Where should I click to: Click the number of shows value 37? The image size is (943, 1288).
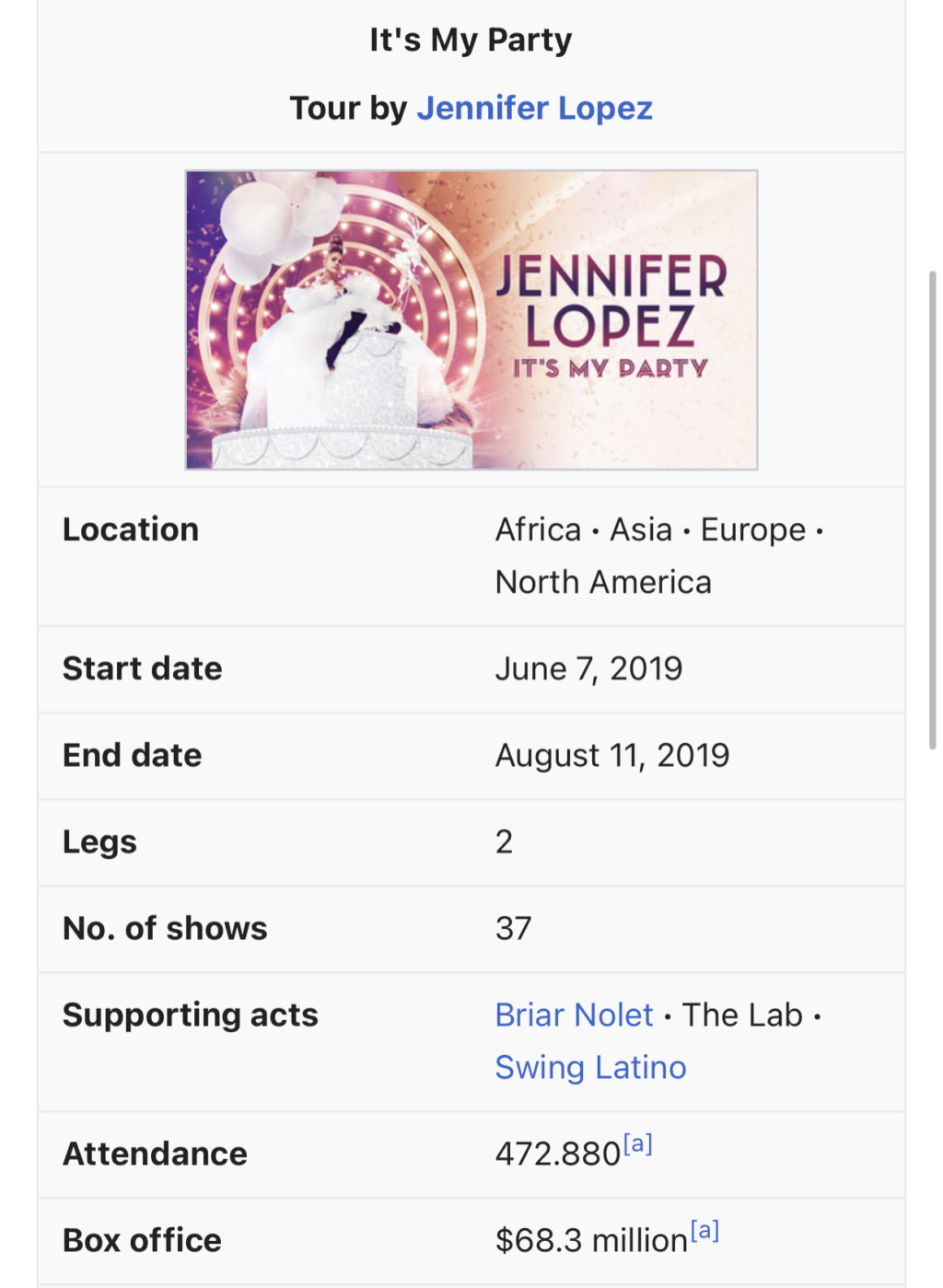513,928
